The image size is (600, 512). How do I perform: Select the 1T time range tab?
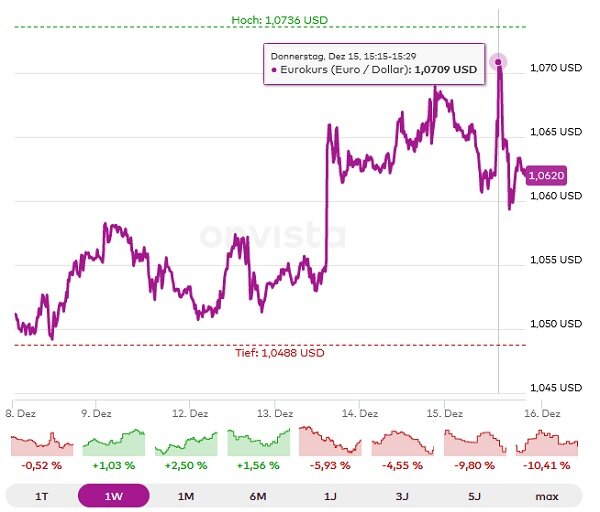tap(41, 496)
